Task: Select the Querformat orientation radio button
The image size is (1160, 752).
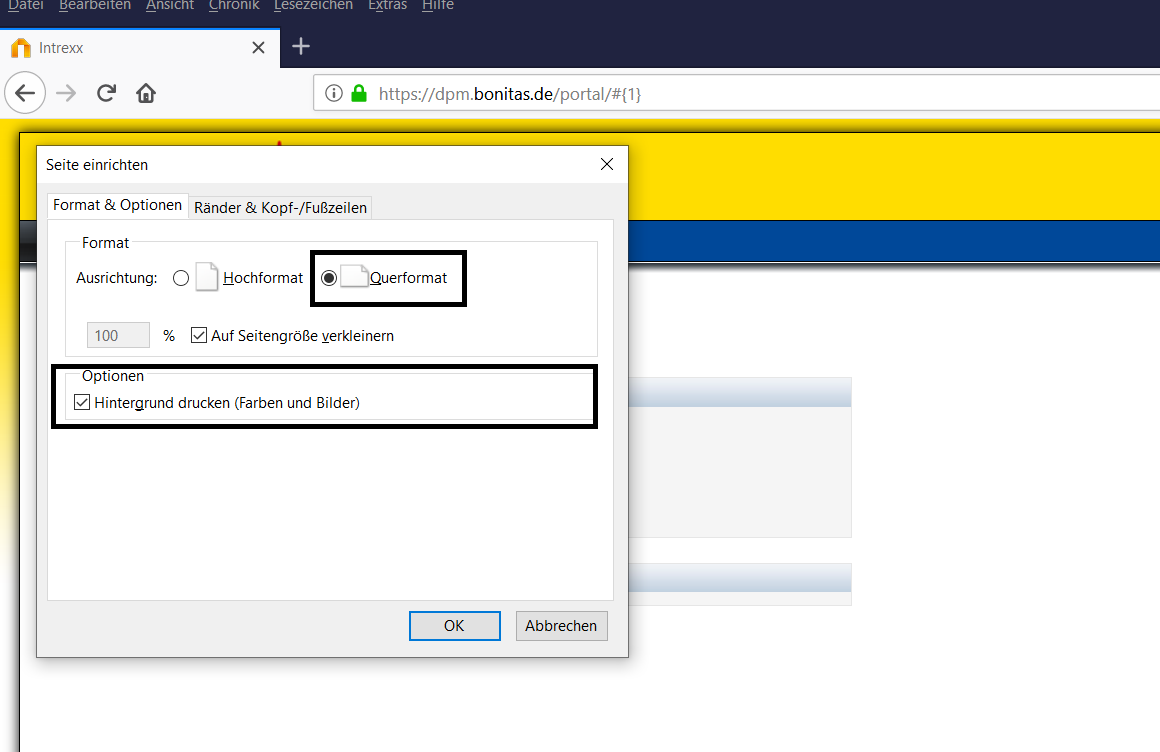Action: (329, 278)
